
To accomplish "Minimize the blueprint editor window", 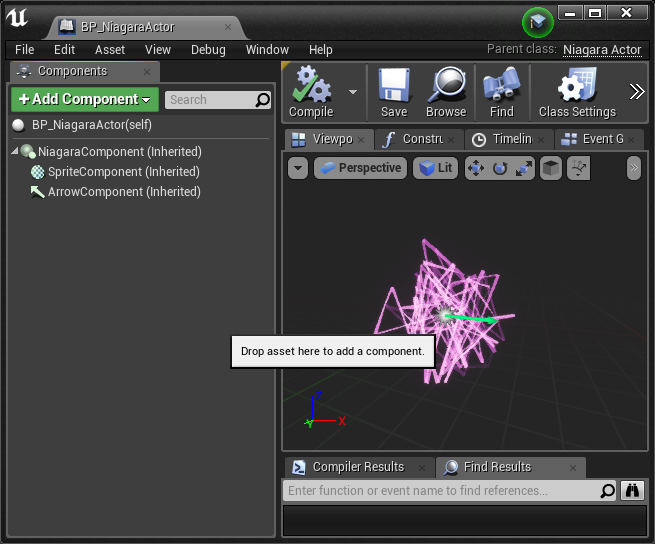I will (570, 13).
